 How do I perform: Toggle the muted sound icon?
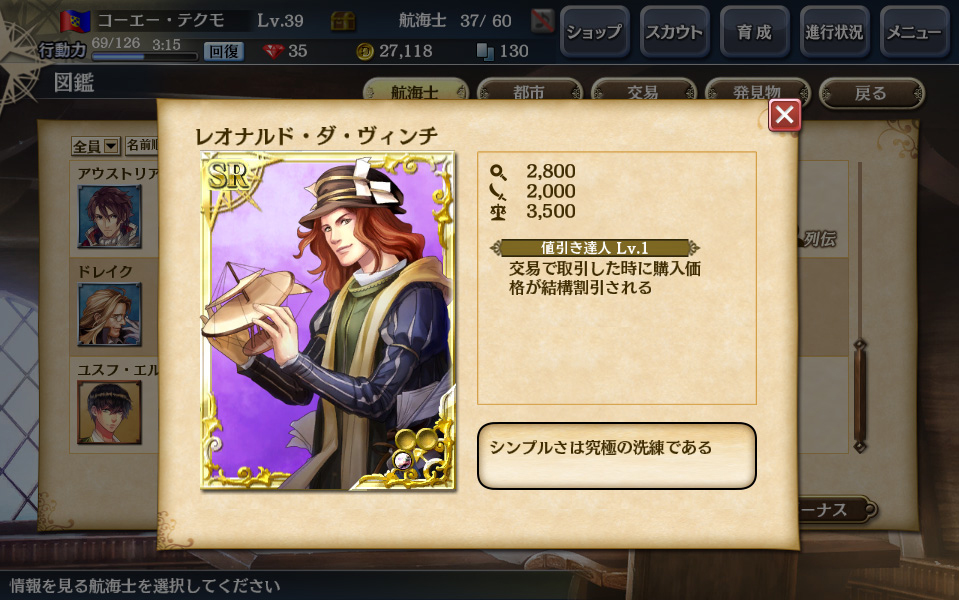[542, 21]
